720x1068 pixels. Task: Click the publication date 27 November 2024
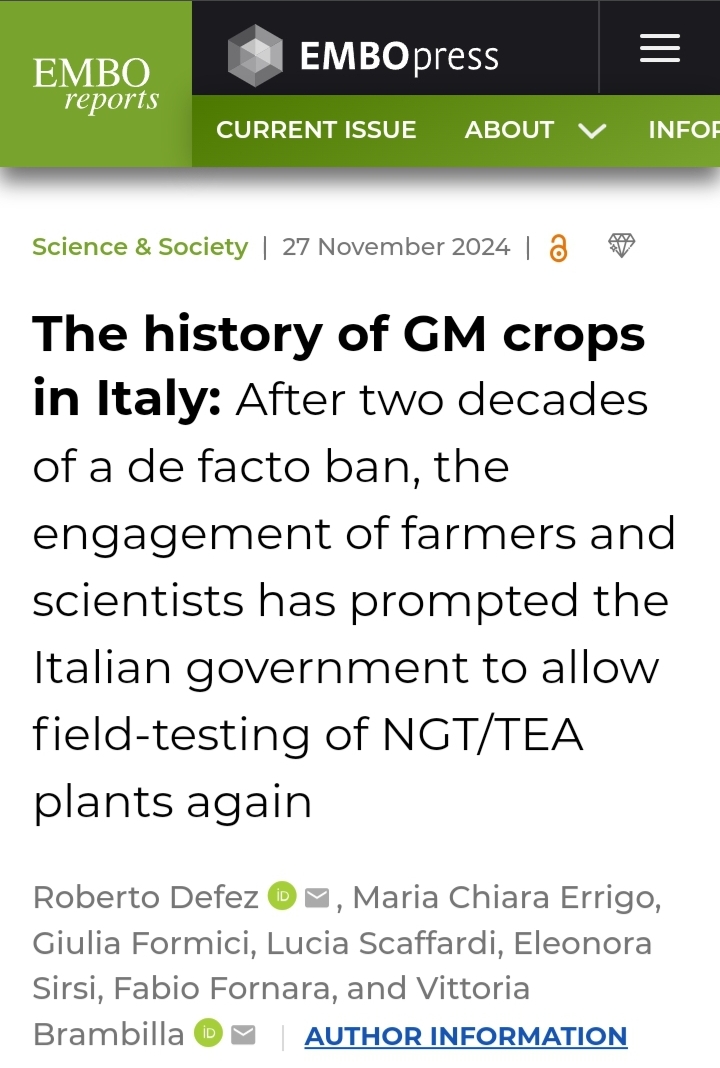tap(396, 246)
